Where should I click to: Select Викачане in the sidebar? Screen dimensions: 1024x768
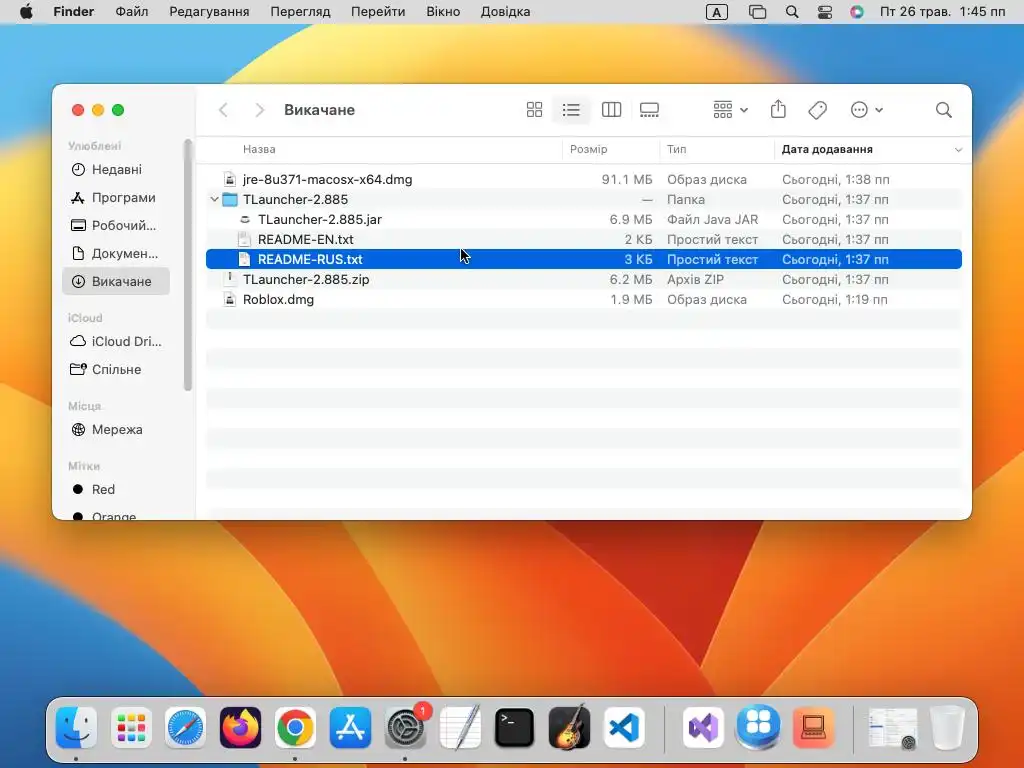click(116, 281)
